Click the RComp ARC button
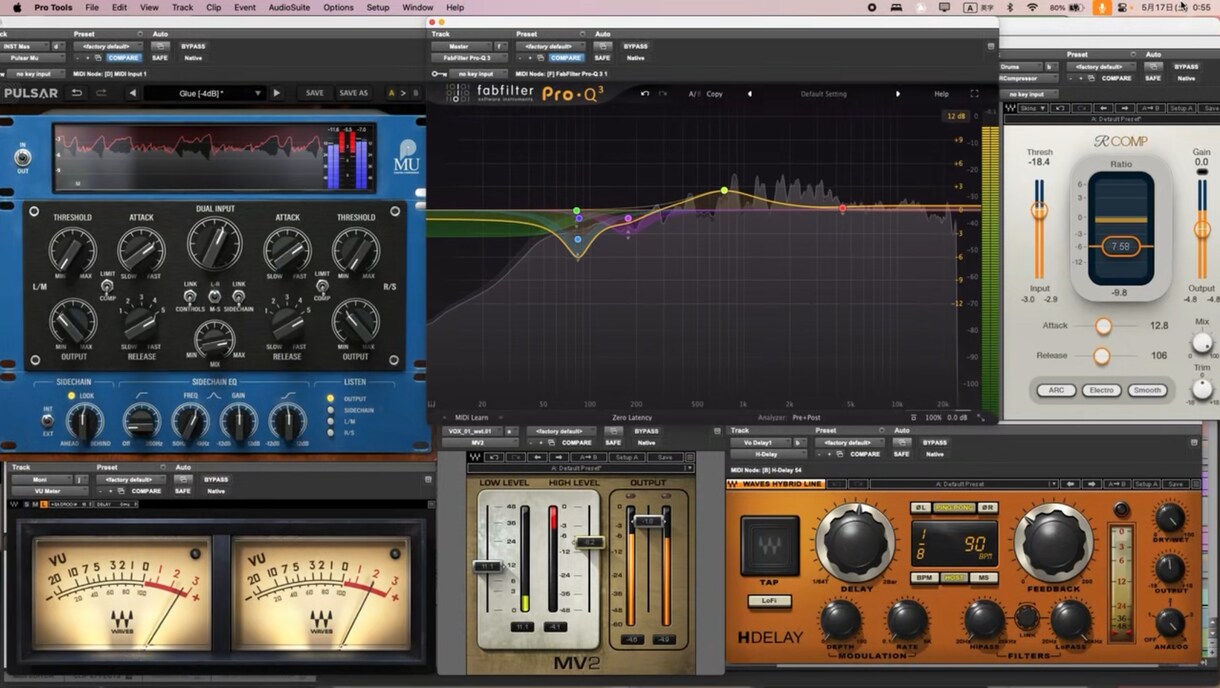The width and height of the screenshot is (1220, 688). 1056,390
